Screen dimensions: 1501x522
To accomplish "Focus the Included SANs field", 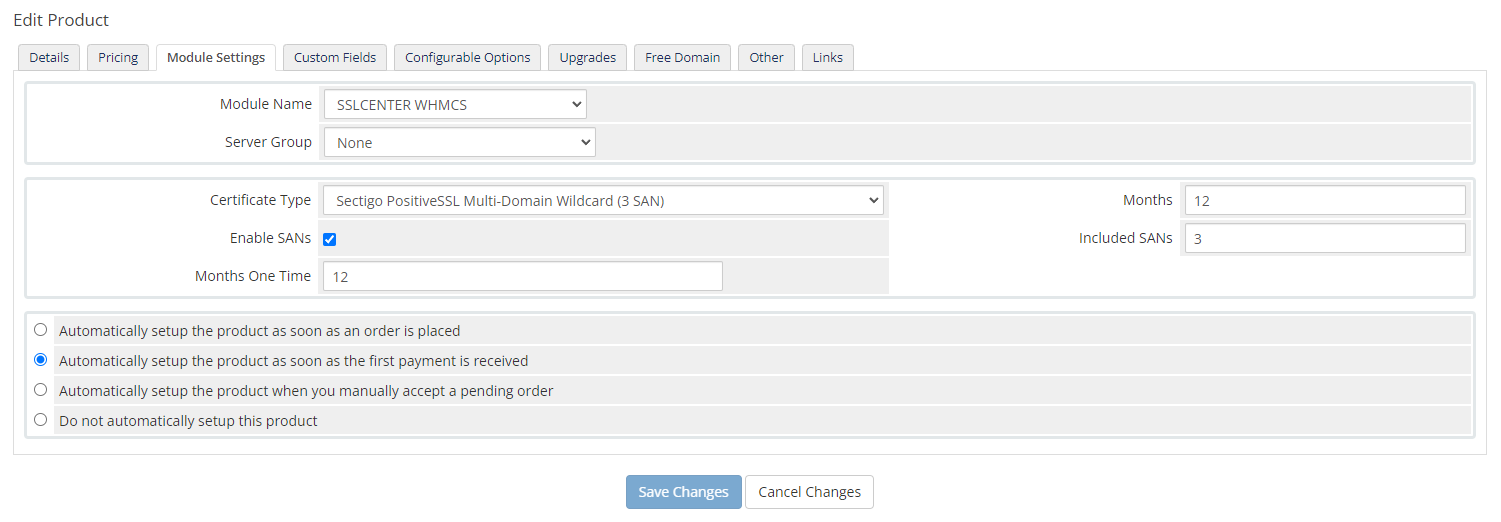I will pos(1325,238).
